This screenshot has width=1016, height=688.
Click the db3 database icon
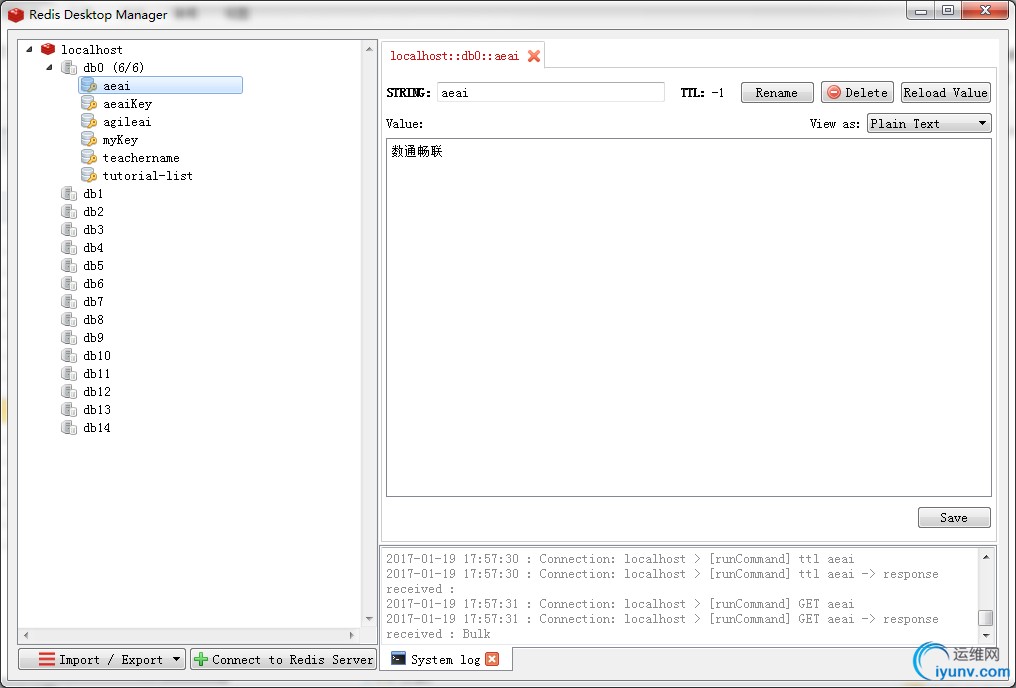click(69, 229)
